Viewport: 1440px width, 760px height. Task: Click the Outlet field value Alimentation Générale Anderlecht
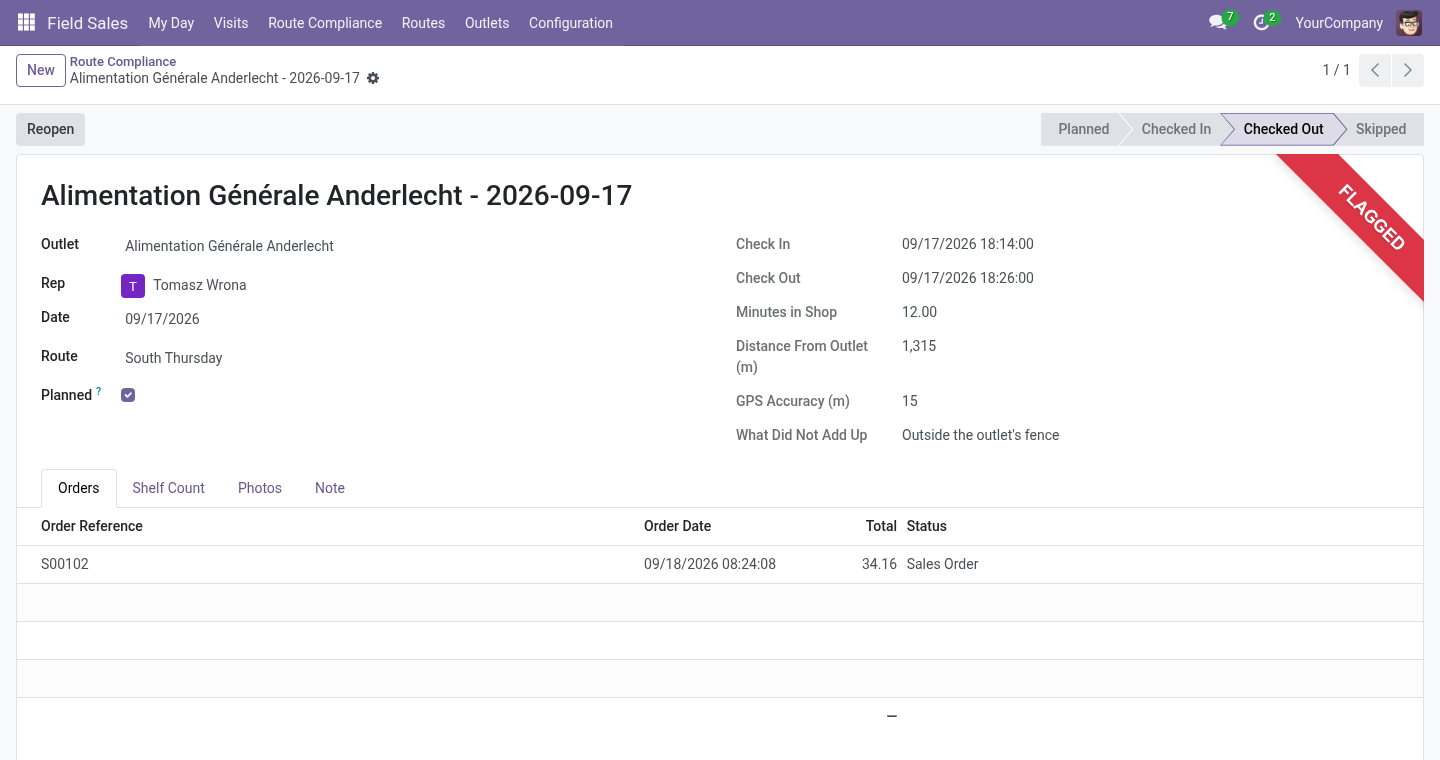(229, 246)
